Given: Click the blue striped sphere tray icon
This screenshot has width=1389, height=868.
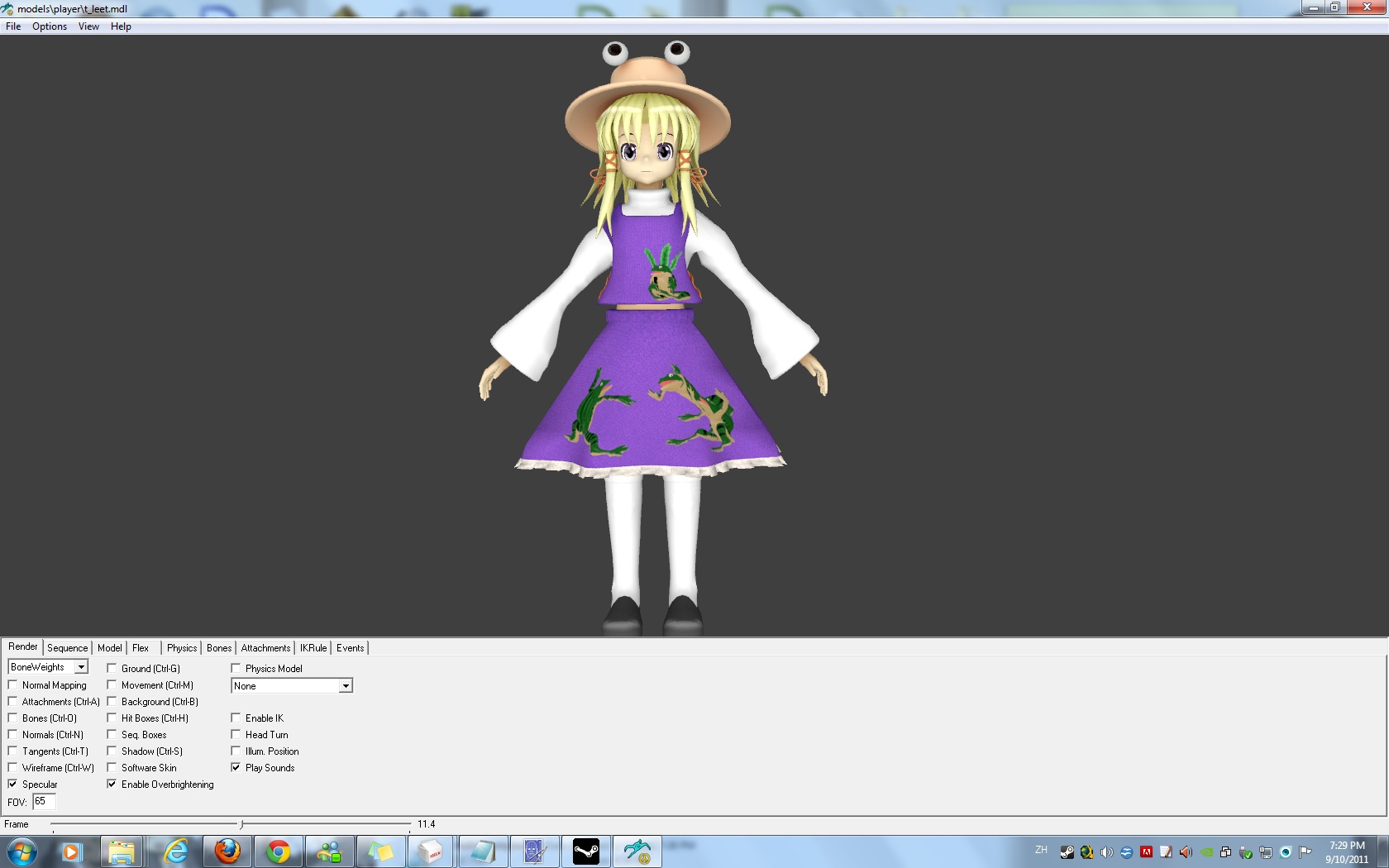Looking at the screenshot, I should pos(1127,852).
